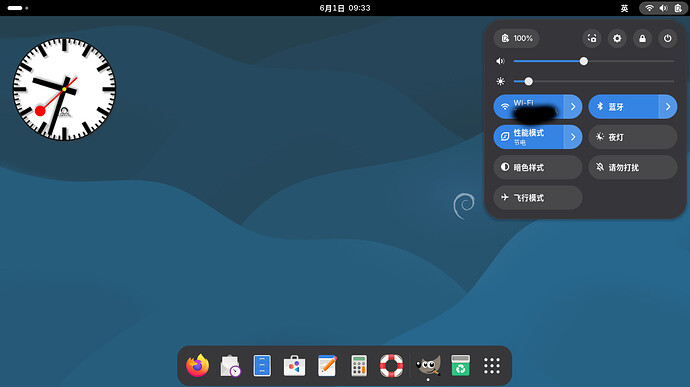Open the Trash icon in the dock
Screen dimensions: 690x387
pyautogui.click(x=460, y=365)
